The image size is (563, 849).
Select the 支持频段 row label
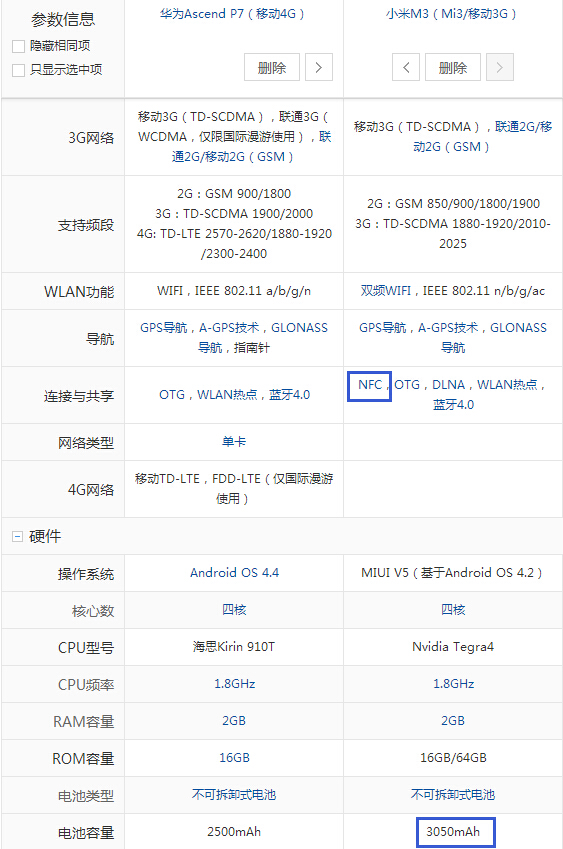86,225
